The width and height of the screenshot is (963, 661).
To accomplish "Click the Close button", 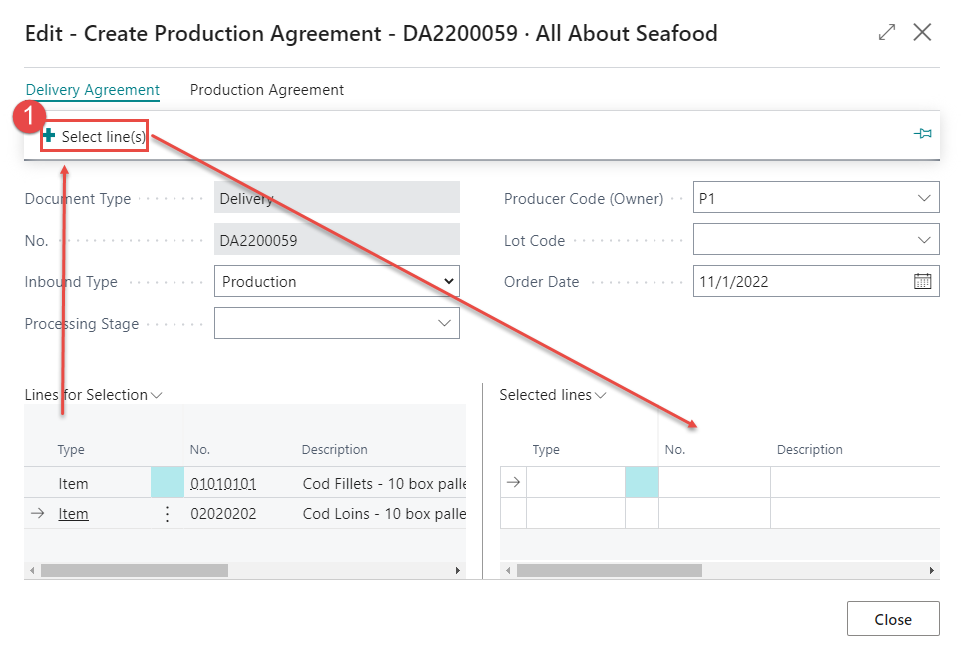I will (893, 619).
